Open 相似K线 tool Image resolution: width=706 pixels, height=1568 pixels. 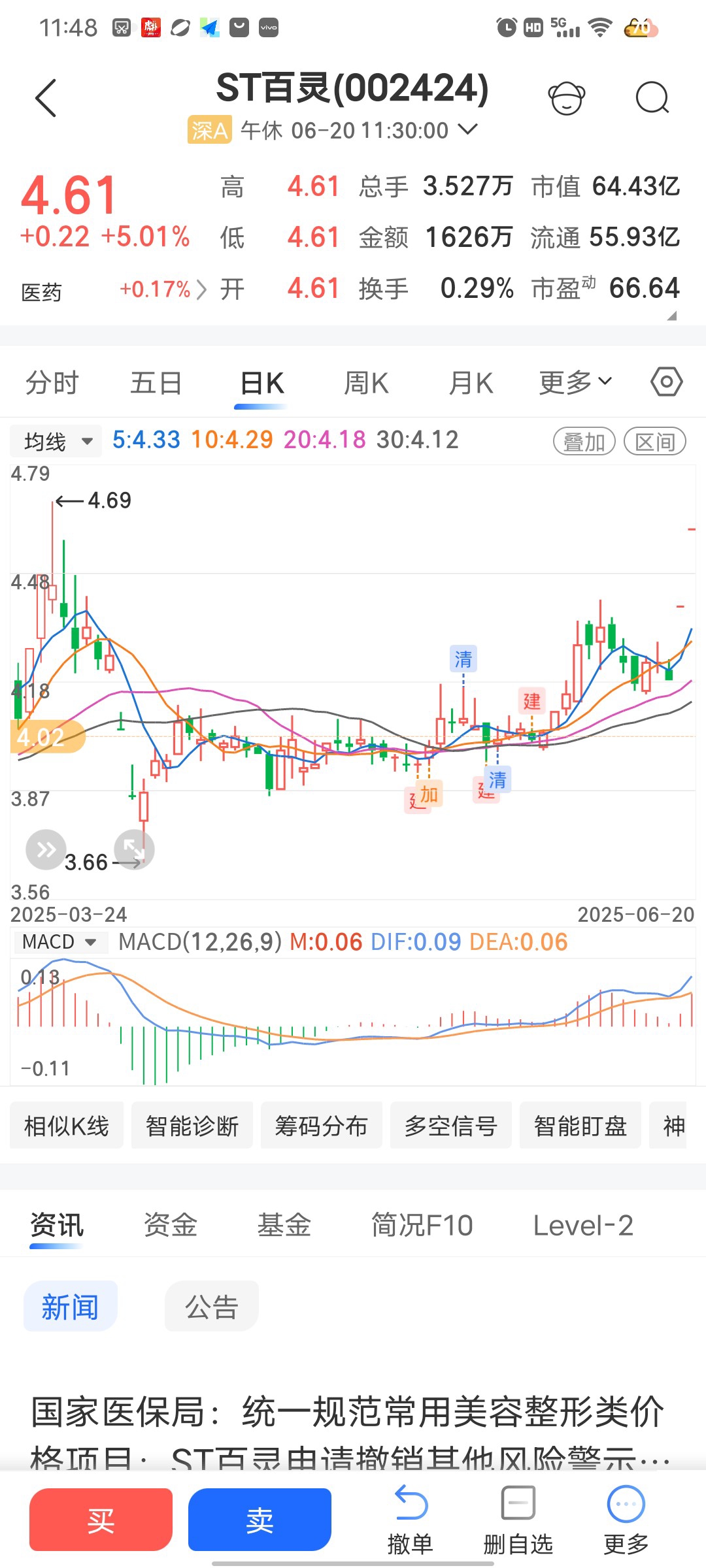(67, 1125)
